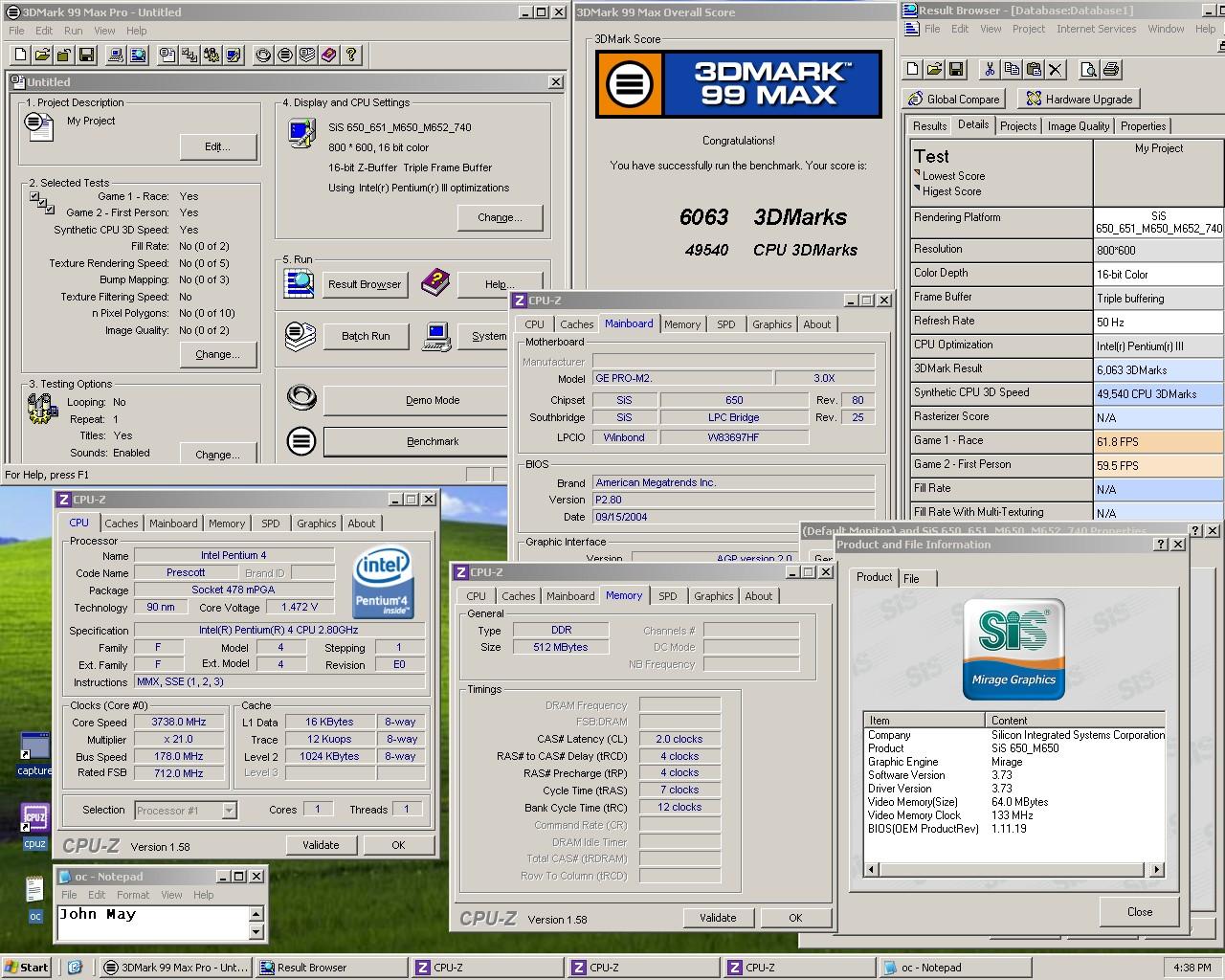
Task: Click Change... button under Selected Tests
Action: coord(218,354)
